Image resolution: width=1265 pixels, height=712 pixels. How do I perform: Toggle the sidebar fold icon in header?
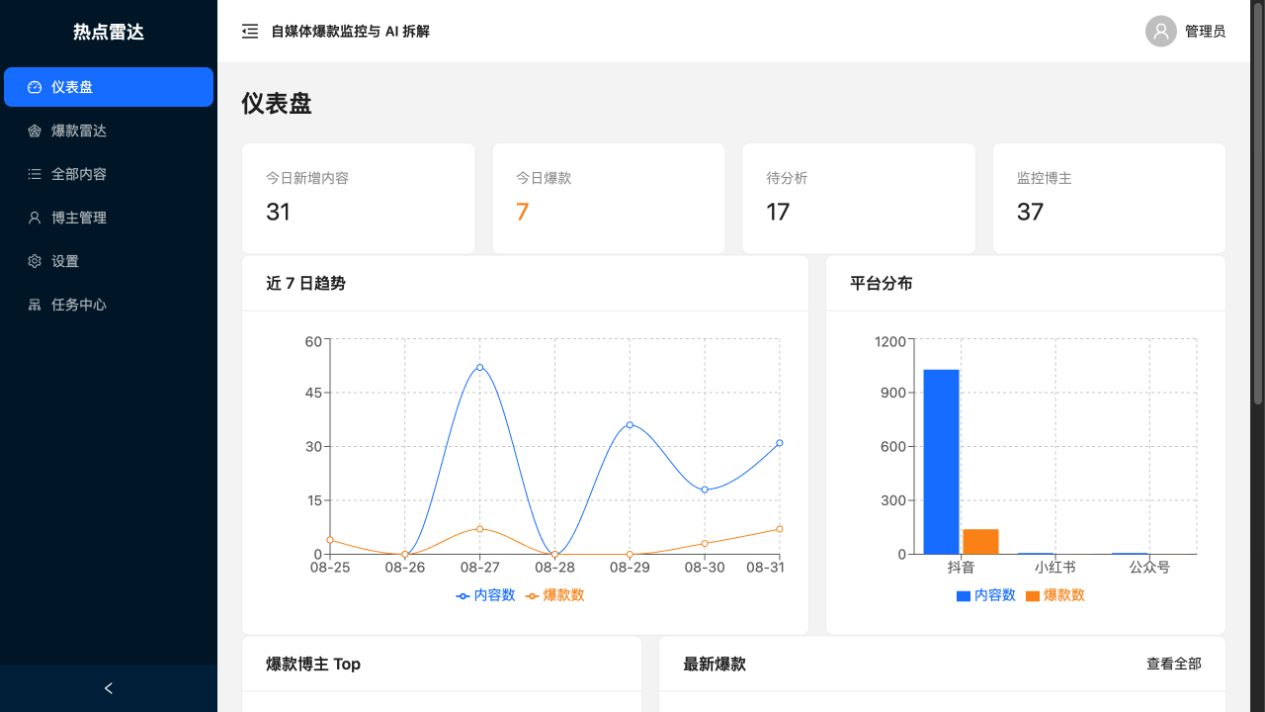pyautogui.click(x=250, y=31)
